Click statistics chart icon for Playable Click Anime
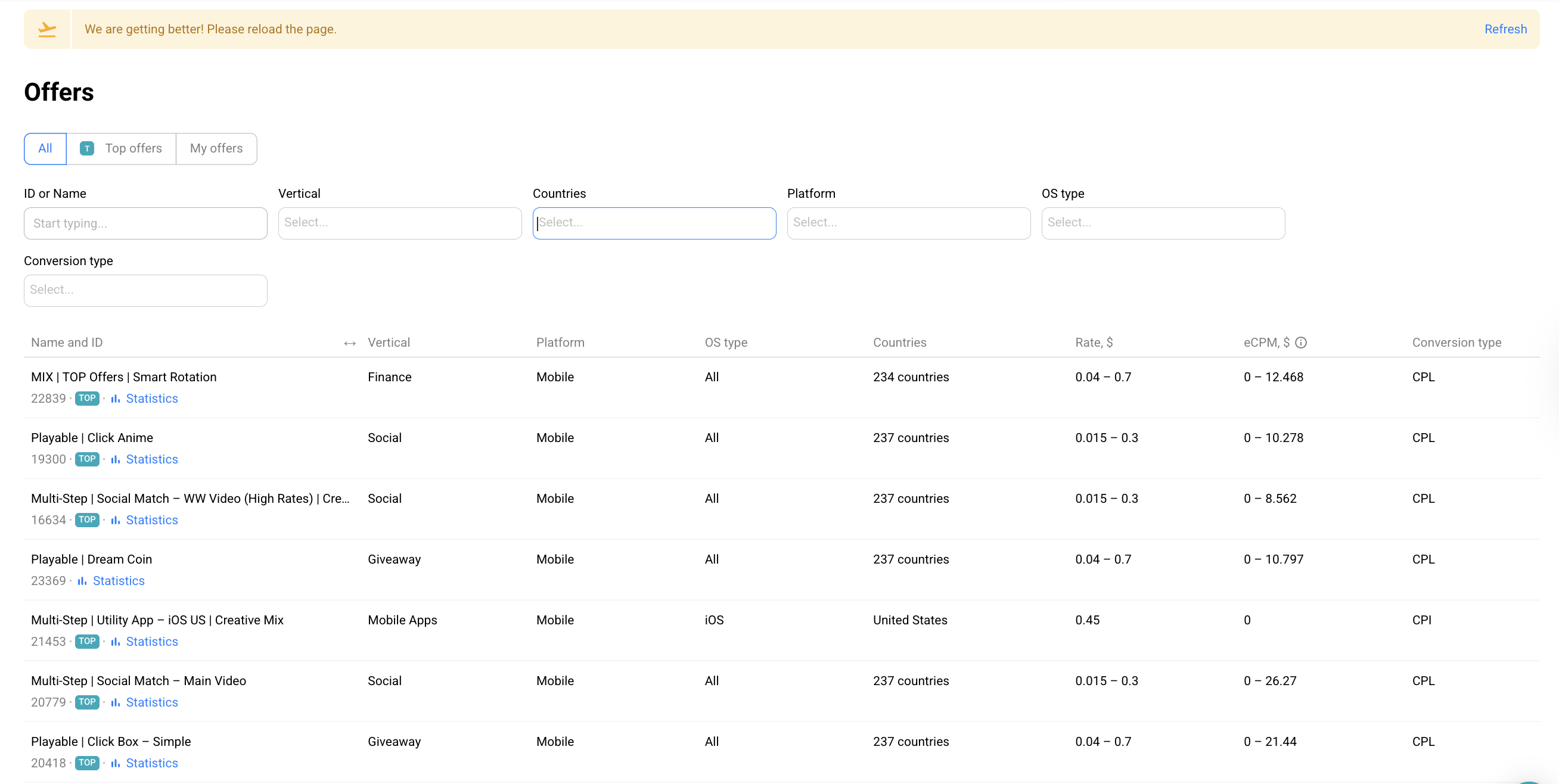This screenshot has width=1559, height=784. (x=115, y=459)
